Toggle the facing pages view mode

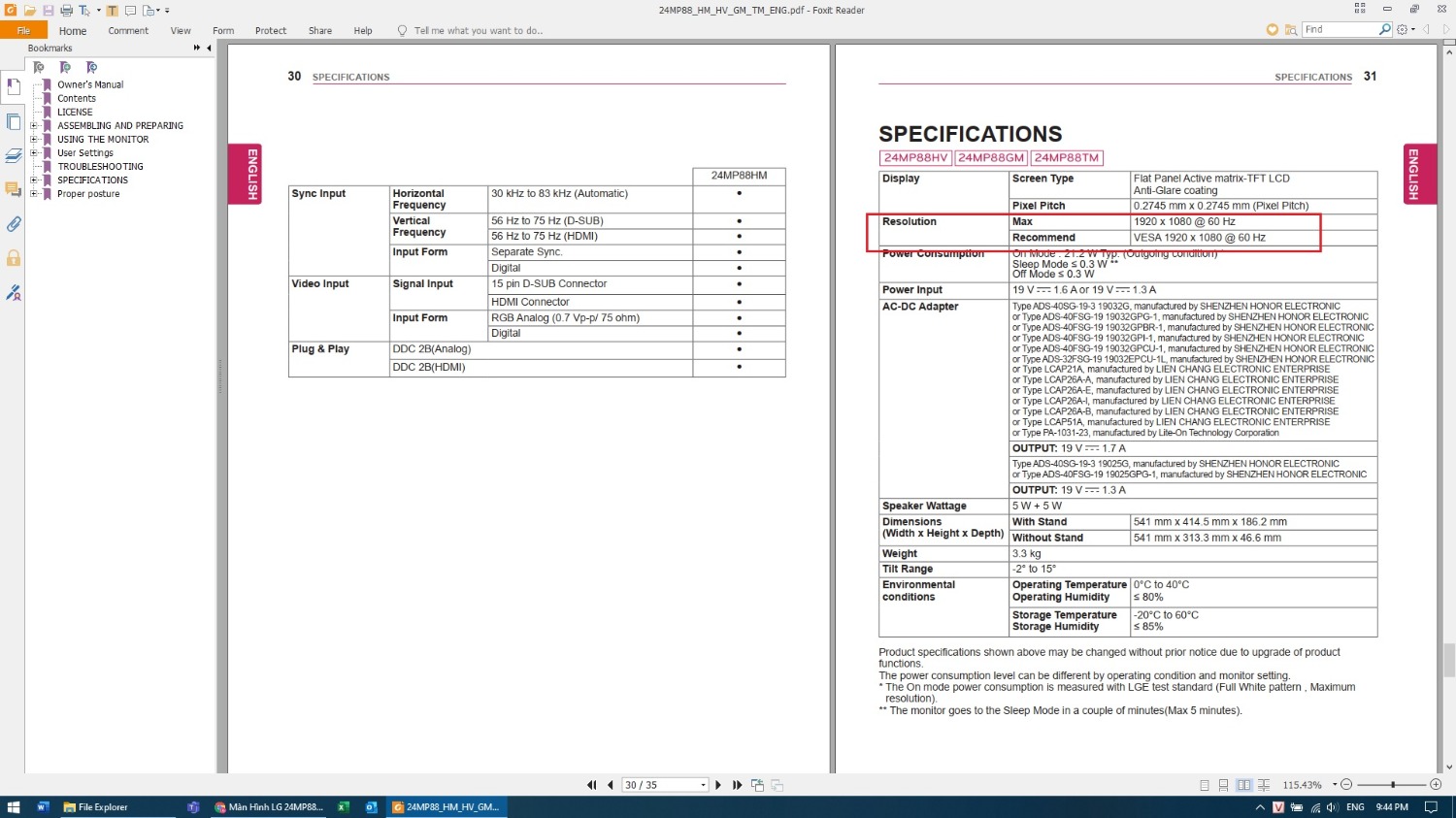point(1244,785)
